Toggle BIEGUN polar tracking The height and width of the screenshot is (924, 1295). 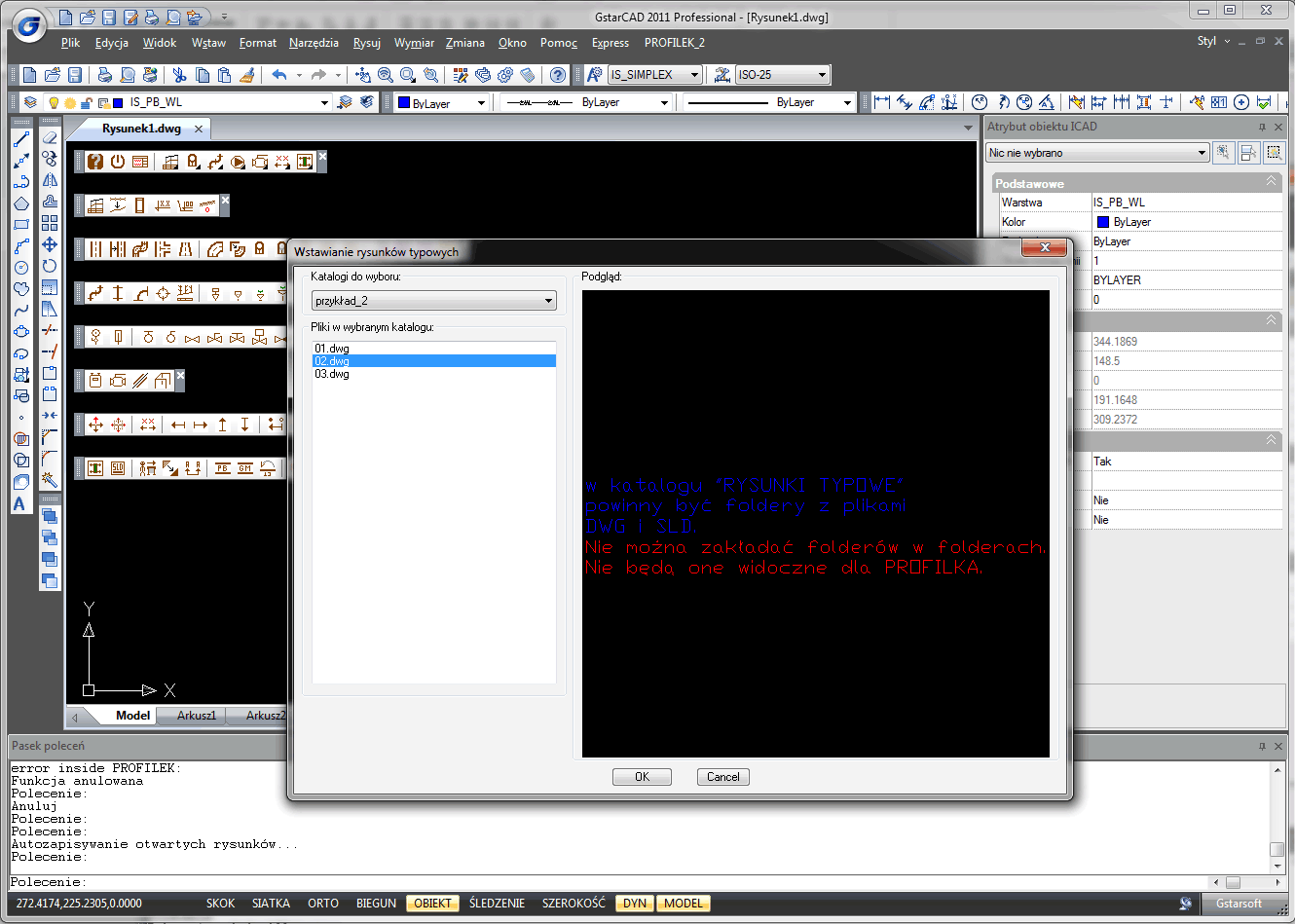(x=377, y=904)
